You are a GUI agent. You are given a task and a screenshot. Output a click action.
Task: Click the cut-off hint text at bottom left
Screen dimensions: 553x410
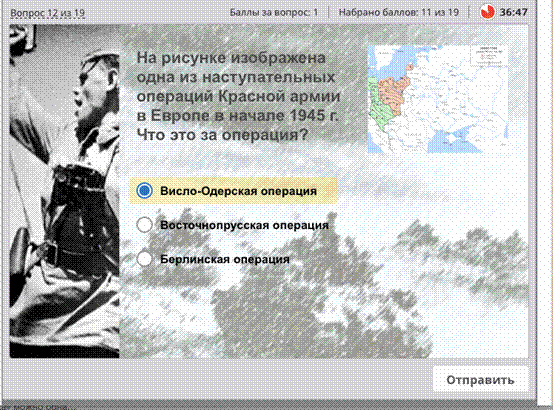click(35, 407)
